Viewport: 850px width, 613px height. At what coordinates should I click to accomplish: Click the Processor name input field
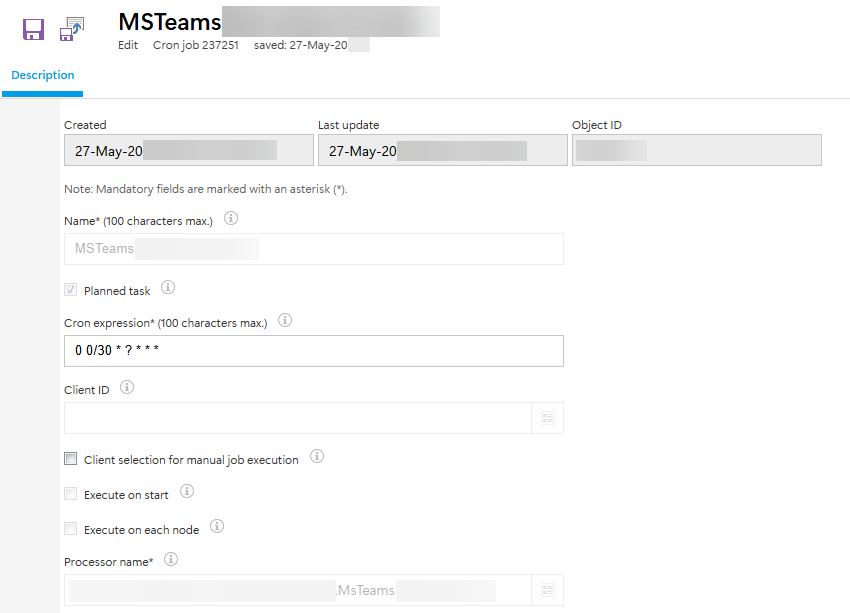pos(298,590)
